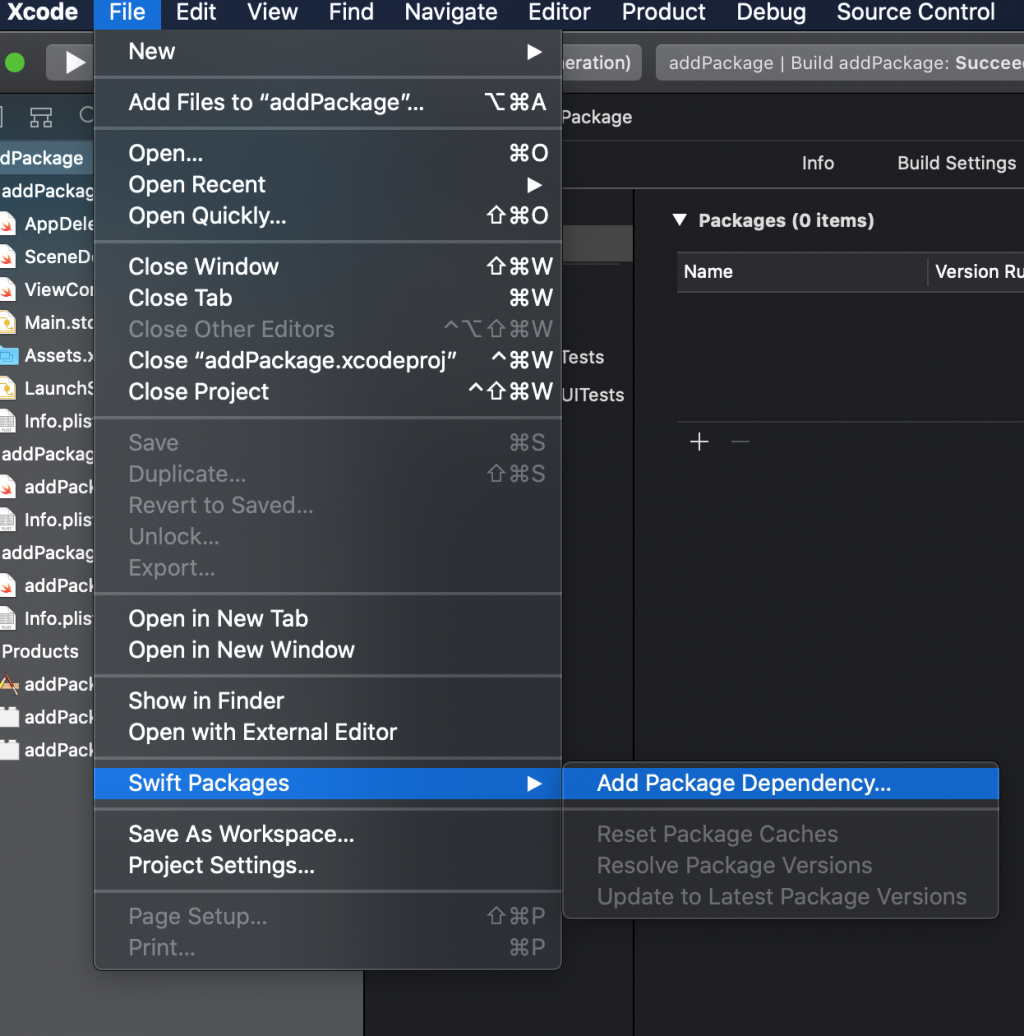Open Project Settings… from File menu
This screenshot has width=1024, height=1036.
pyautogui.click(x=328, y=866)
